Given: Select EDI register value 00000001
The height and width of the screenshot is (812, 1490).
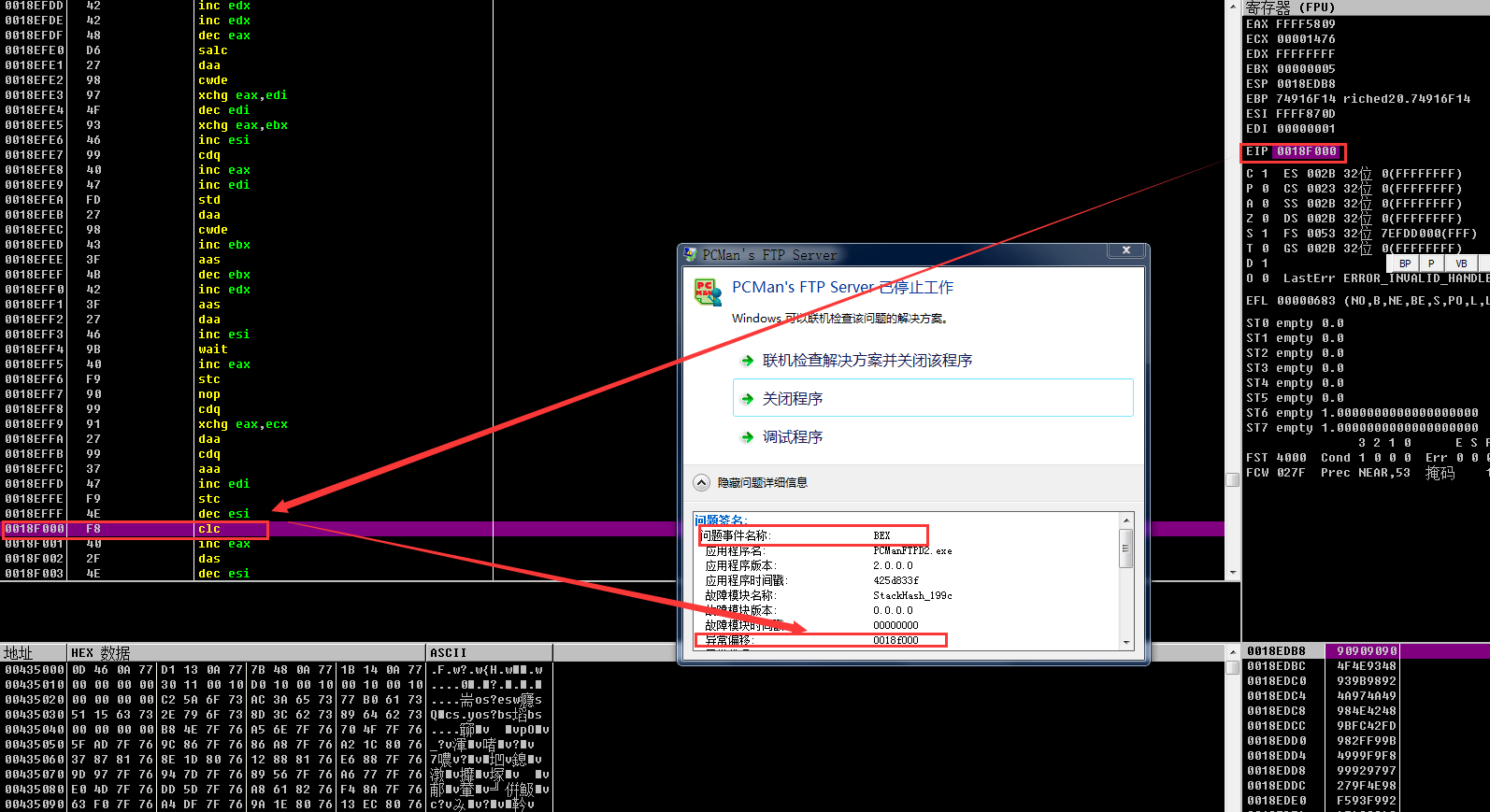Looking at the screenshot, I should click(1306, 129).
